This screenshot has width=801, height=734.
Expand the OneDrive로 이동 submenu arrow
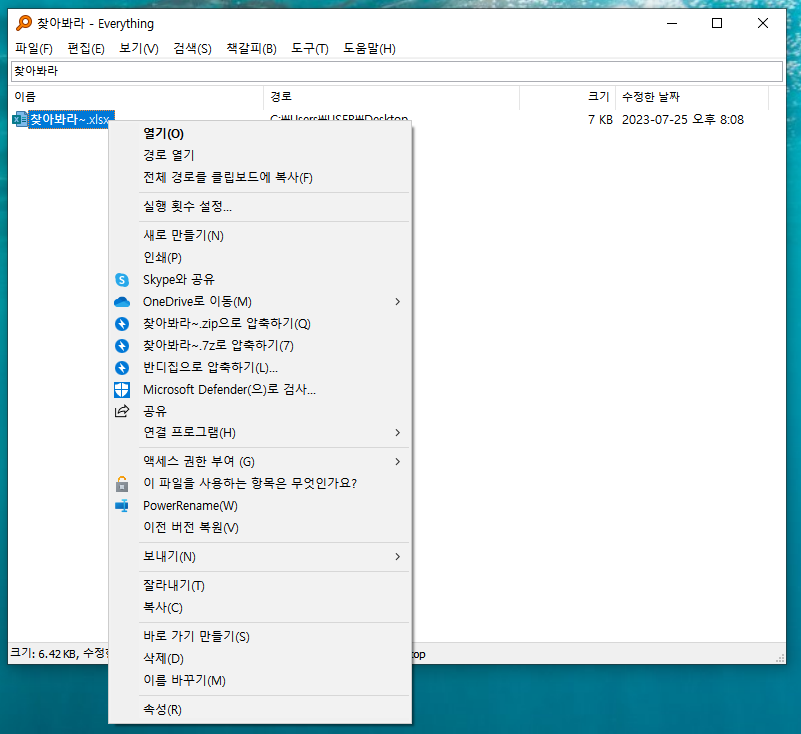[x=397, y=302]
